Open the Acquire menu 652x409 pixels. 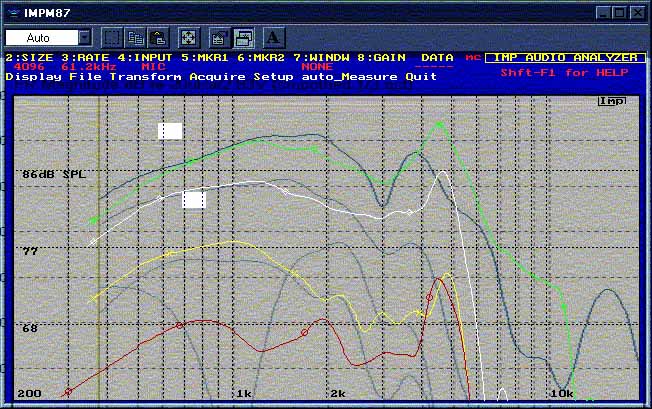(217, 77)
